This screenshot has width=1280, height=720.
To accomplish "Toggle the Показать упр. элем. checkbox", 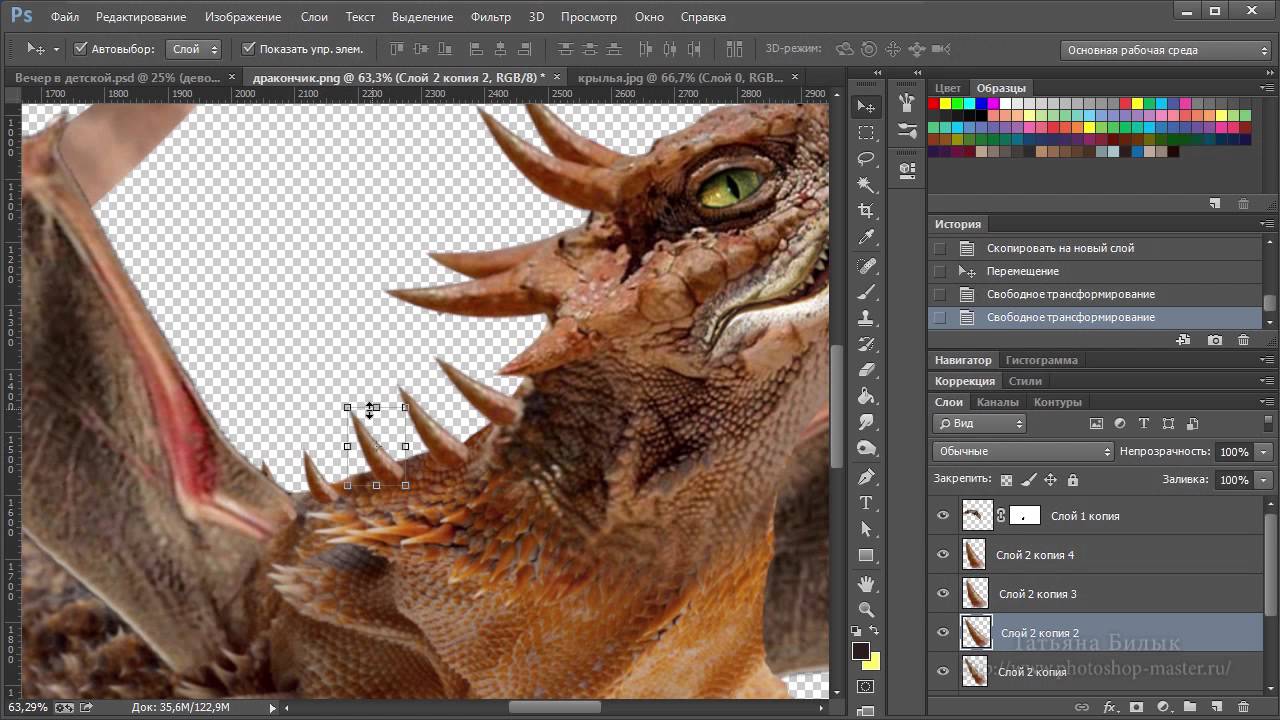I will click(x=249, y=48).
